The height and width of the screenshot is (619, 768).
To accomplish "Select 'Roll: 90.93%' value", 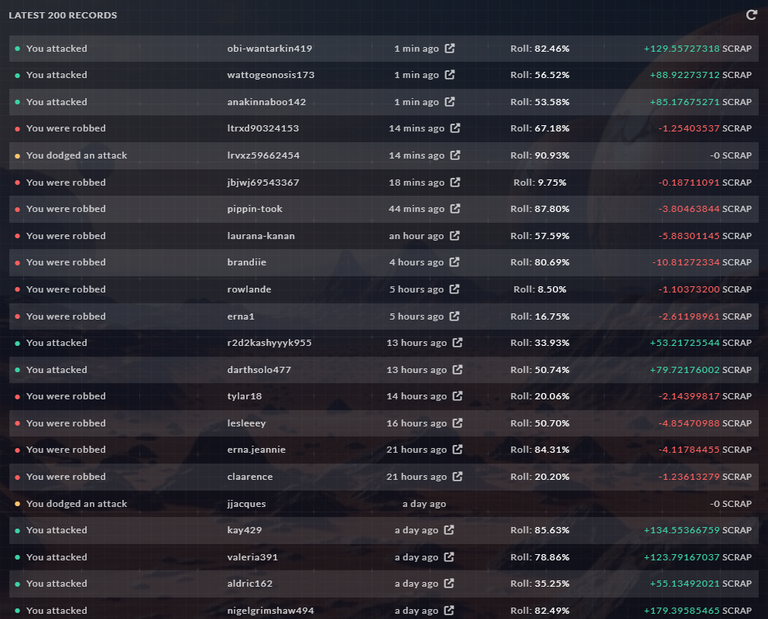I will coord(540,155).
